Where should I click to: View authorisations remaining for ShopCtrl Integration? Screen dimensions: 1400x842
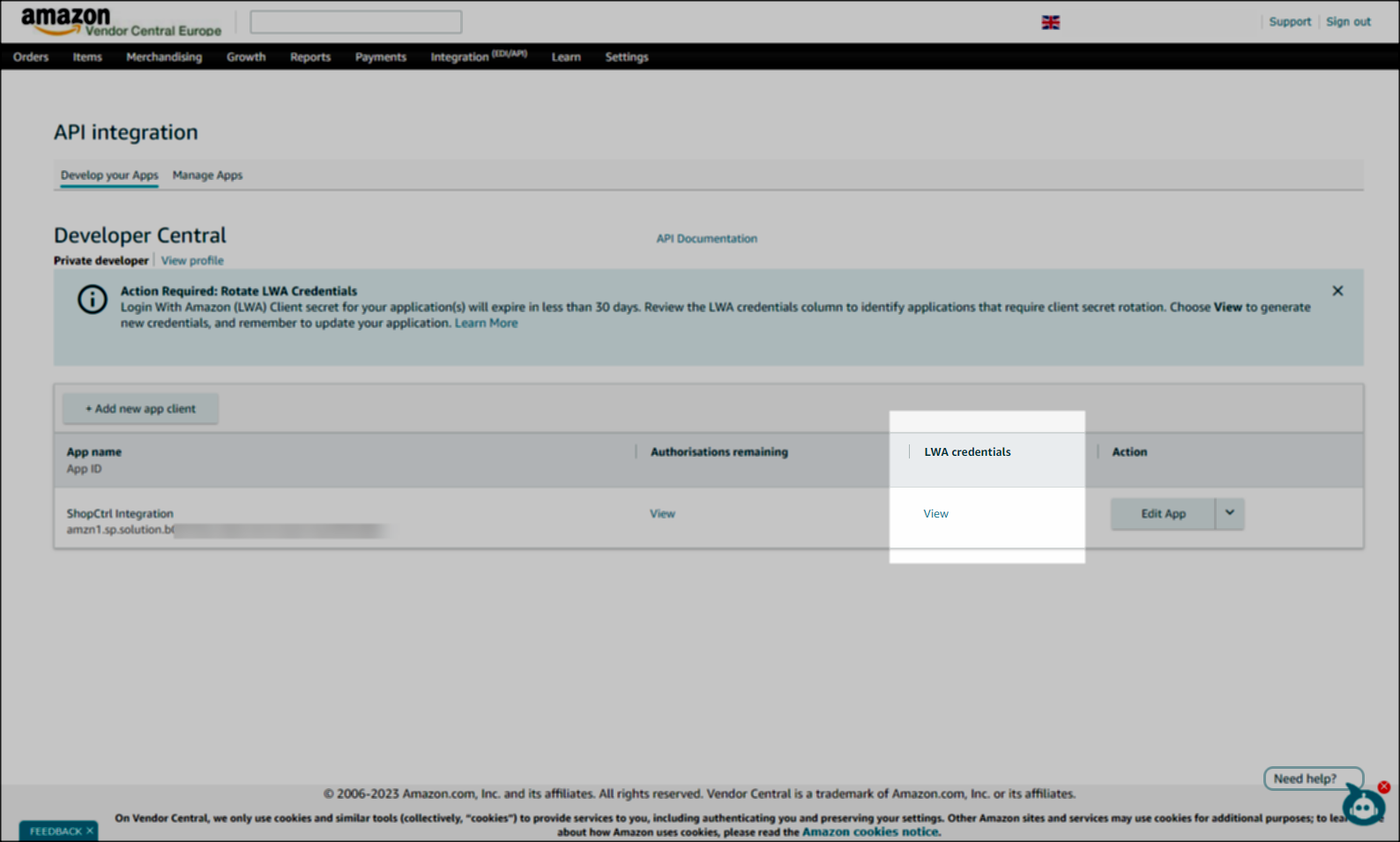click(x=662, y=513)
